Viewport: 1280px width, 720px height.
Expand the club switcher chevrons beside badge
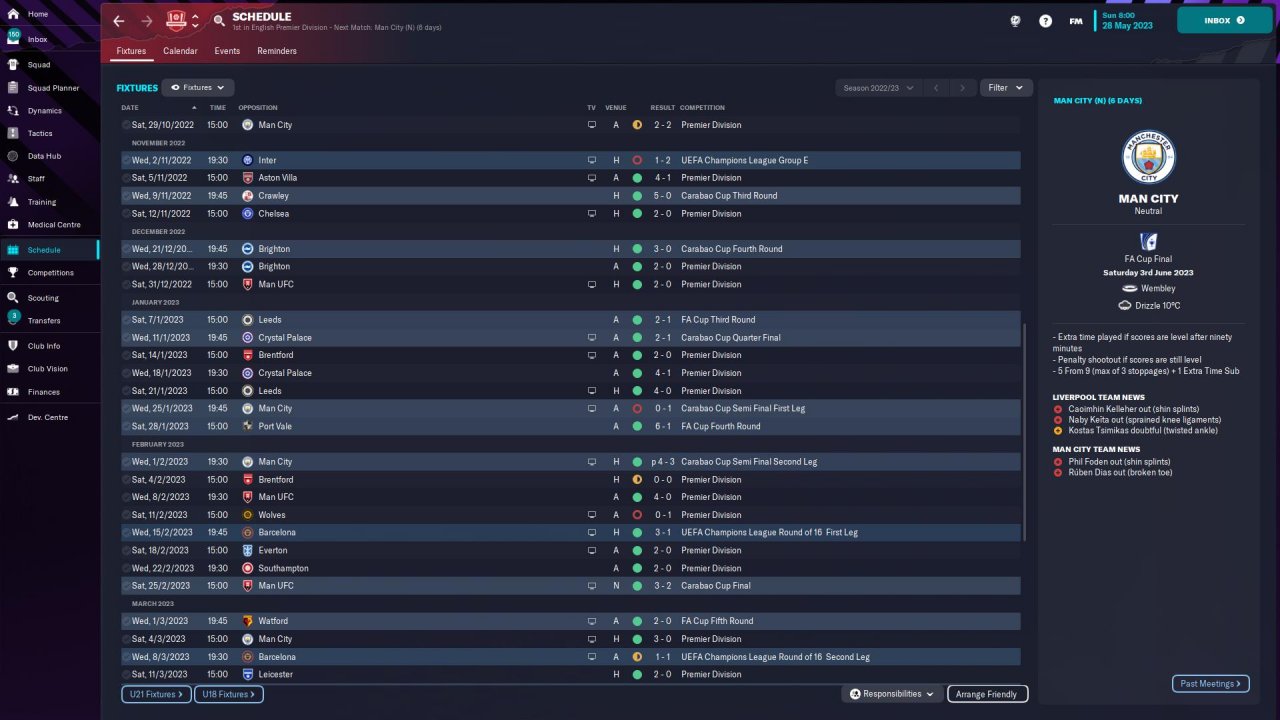coord(195,20)
